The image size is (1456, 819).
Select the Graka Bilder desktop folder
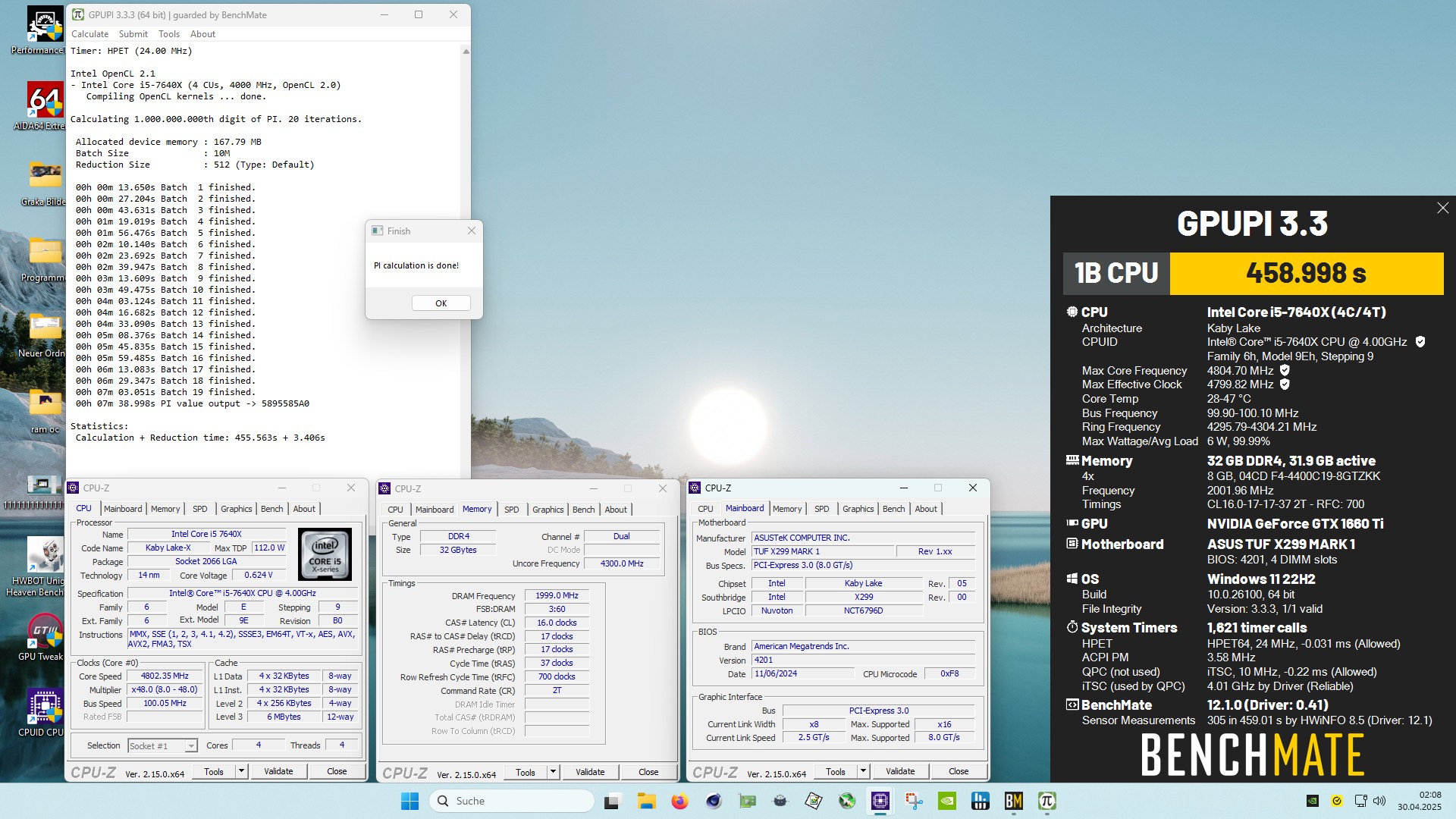[x=44, y=182]
